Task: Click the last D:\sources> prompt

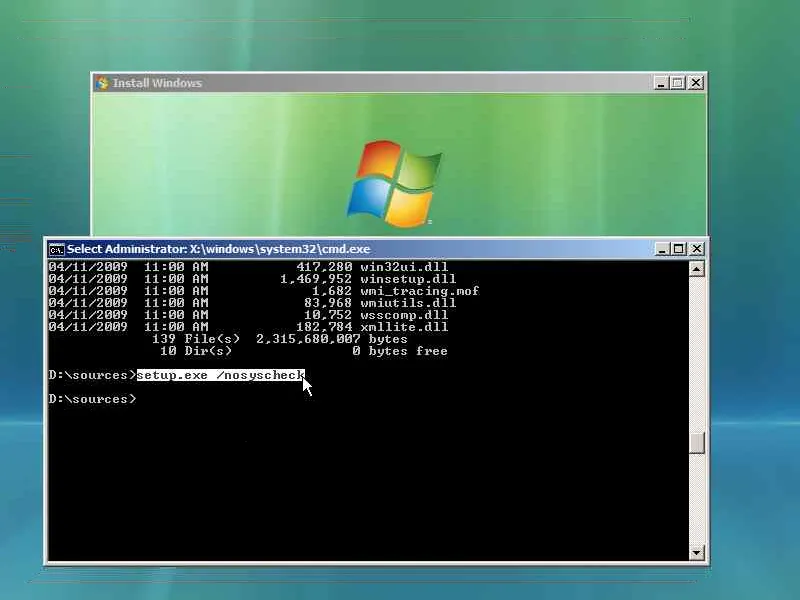Action: pos(92,399)
